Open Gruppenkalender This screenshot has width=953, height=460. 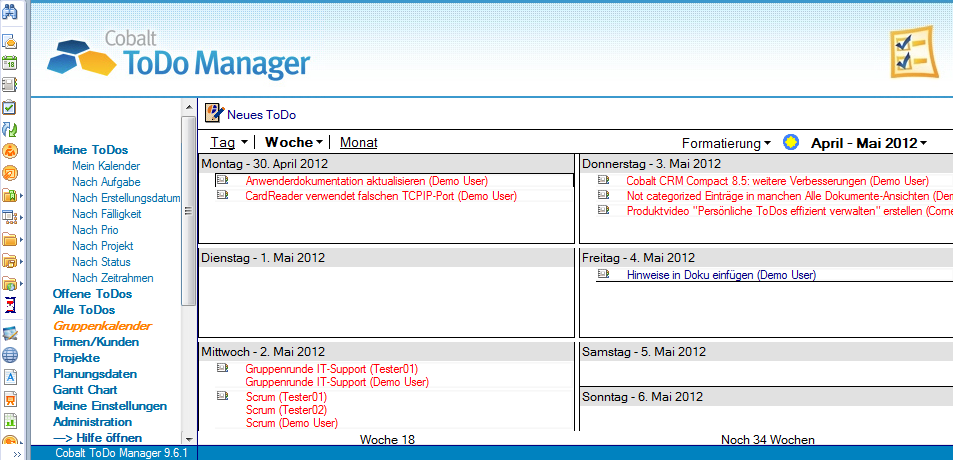102,326
